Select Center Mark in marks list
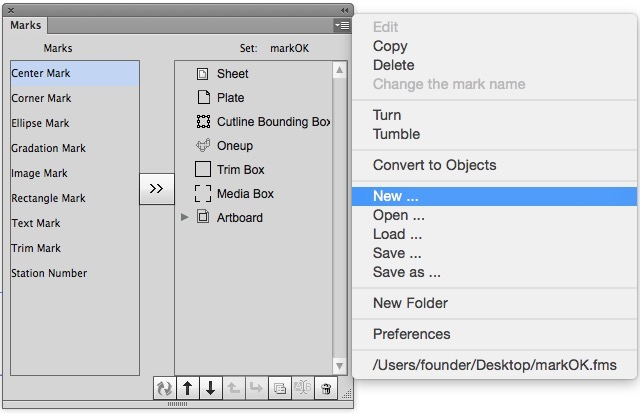Screen dimensions: 640x414 click(x=74, y=73)
